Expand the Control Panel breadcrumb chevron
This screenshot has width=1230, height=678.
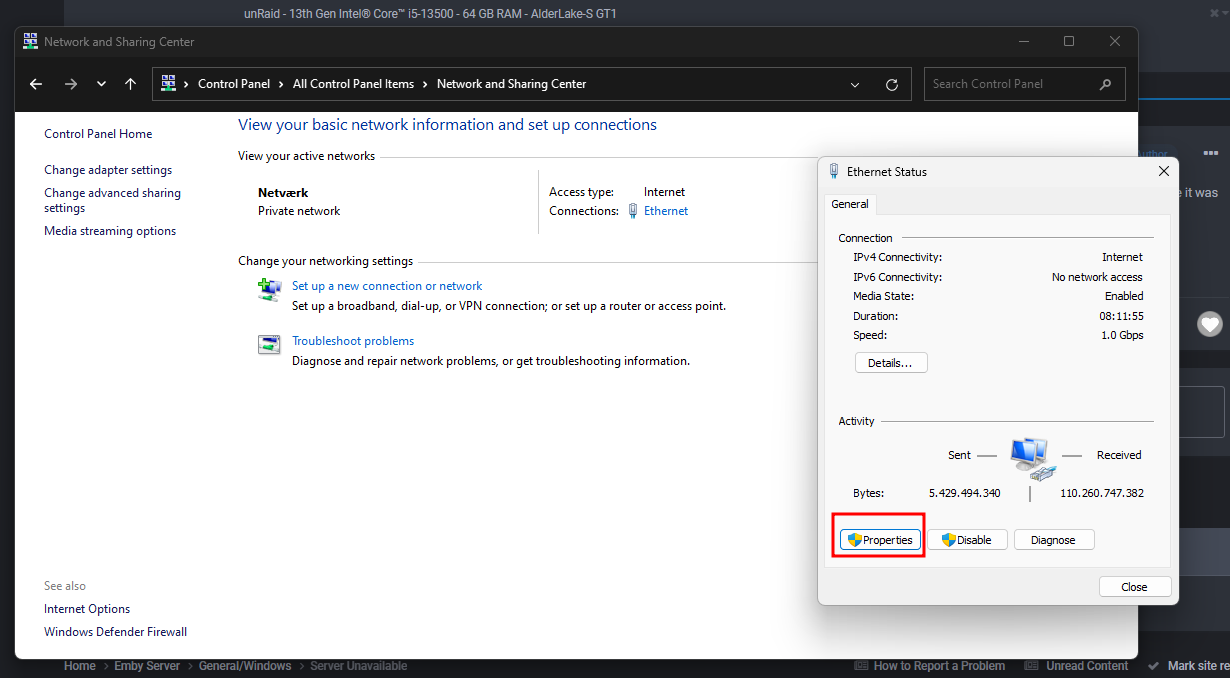click(x=186, y=84)
